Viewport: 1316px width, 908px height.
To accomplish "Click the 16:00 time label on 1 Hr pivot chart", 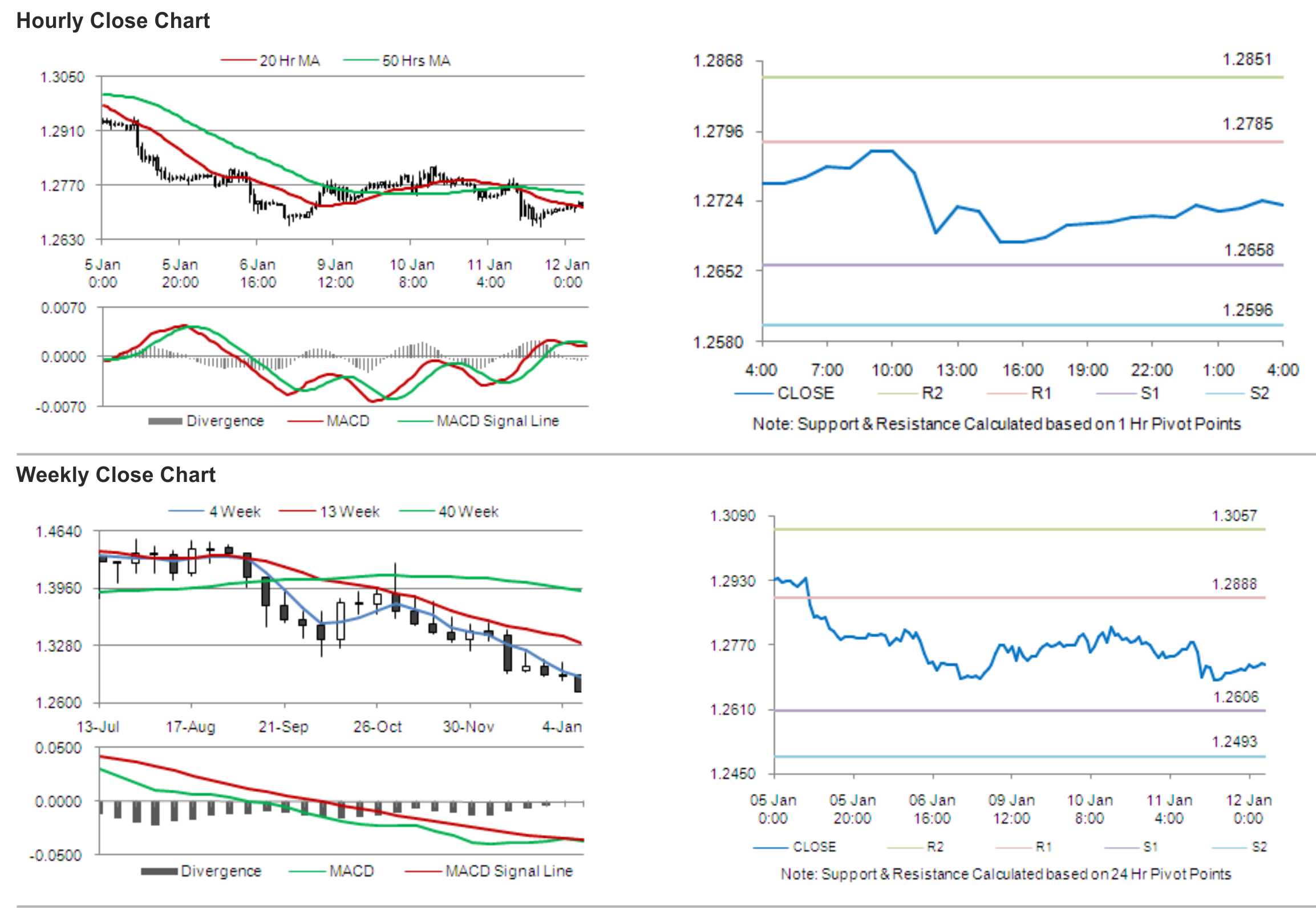I will [1023, 370].
